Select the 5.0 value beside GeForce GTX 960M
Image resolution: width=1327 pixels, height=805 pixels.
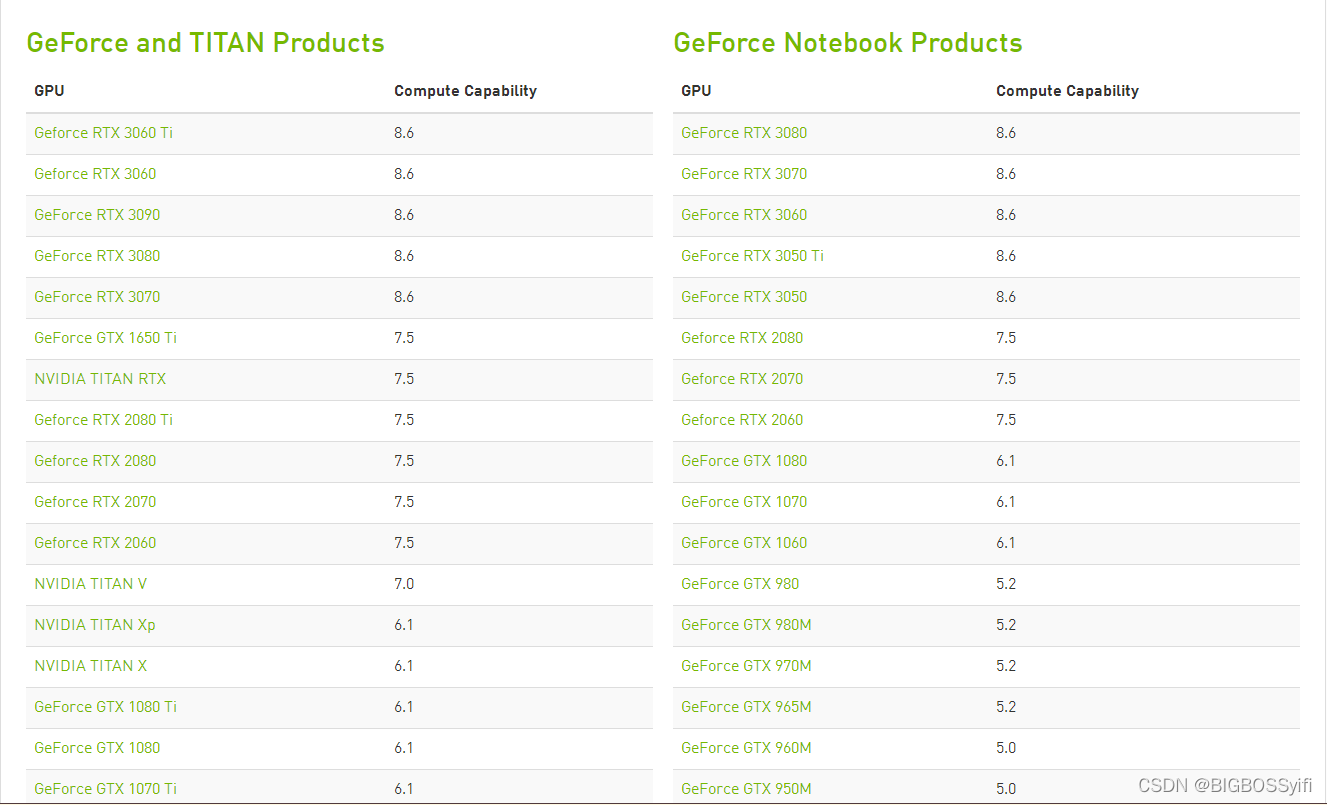[x=1006, y=748]
